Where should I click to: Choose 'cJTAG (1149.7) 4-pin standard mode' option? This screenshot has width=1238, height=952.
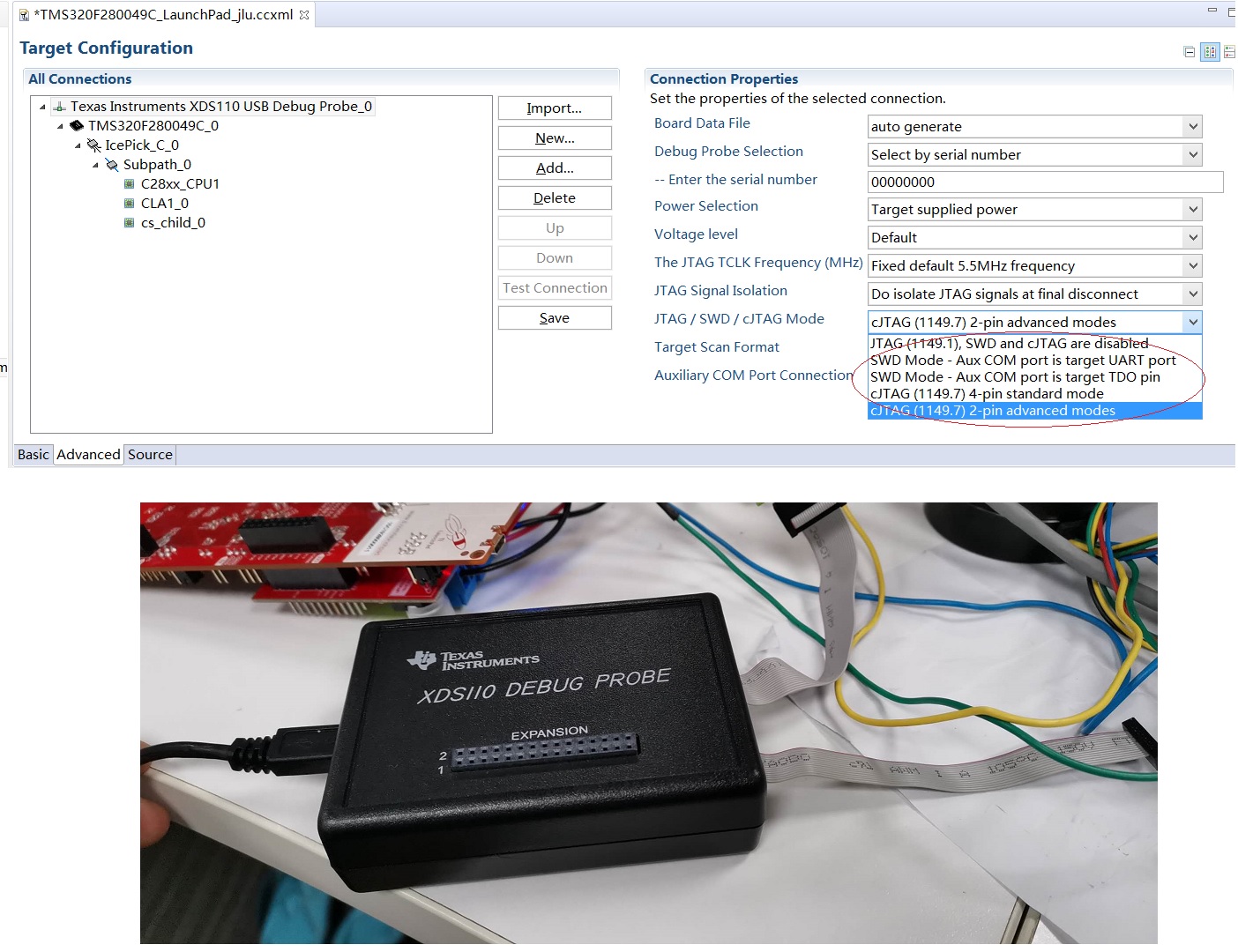point(1035,394)
